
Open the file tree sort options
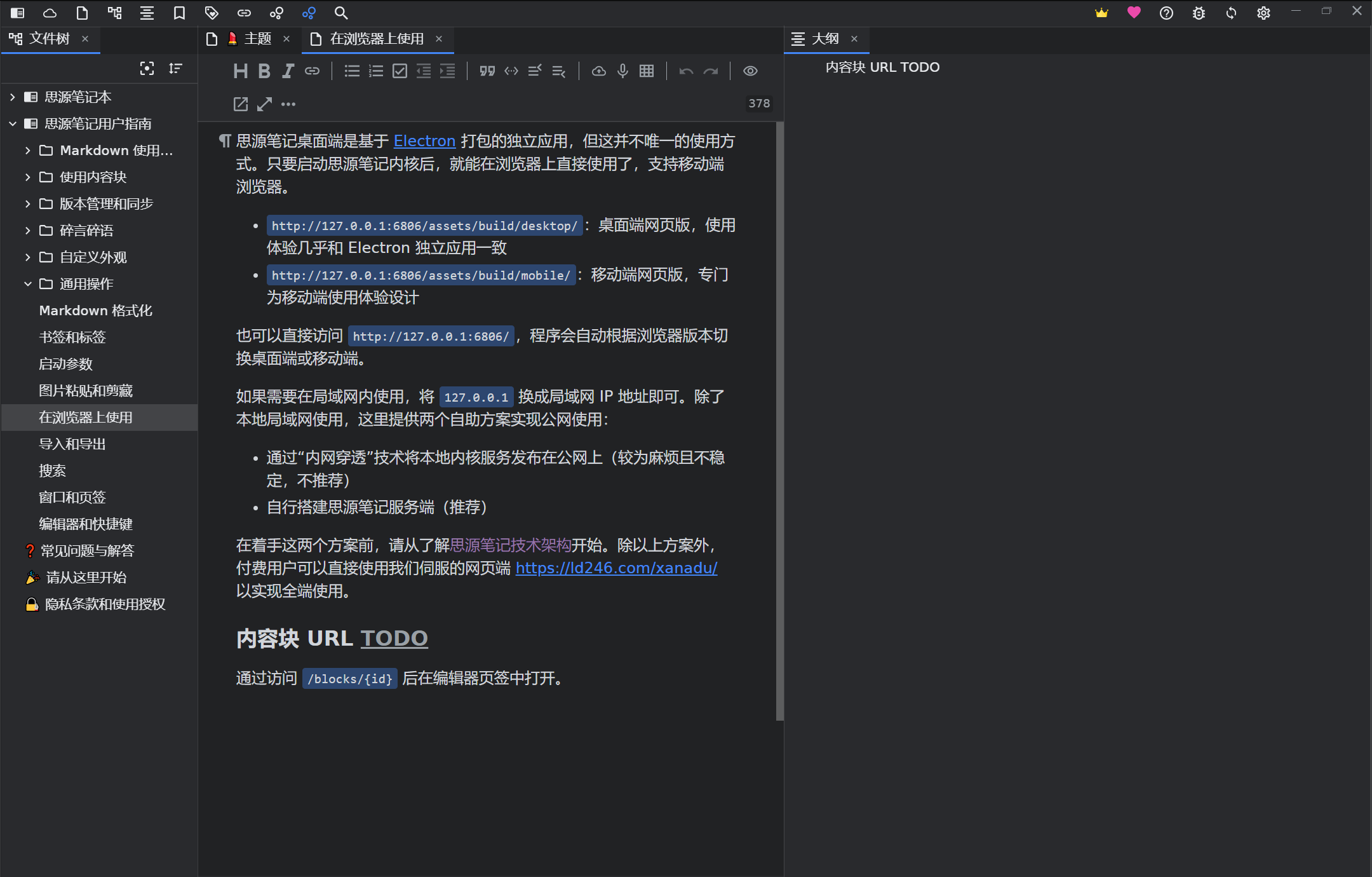(176, 69)
